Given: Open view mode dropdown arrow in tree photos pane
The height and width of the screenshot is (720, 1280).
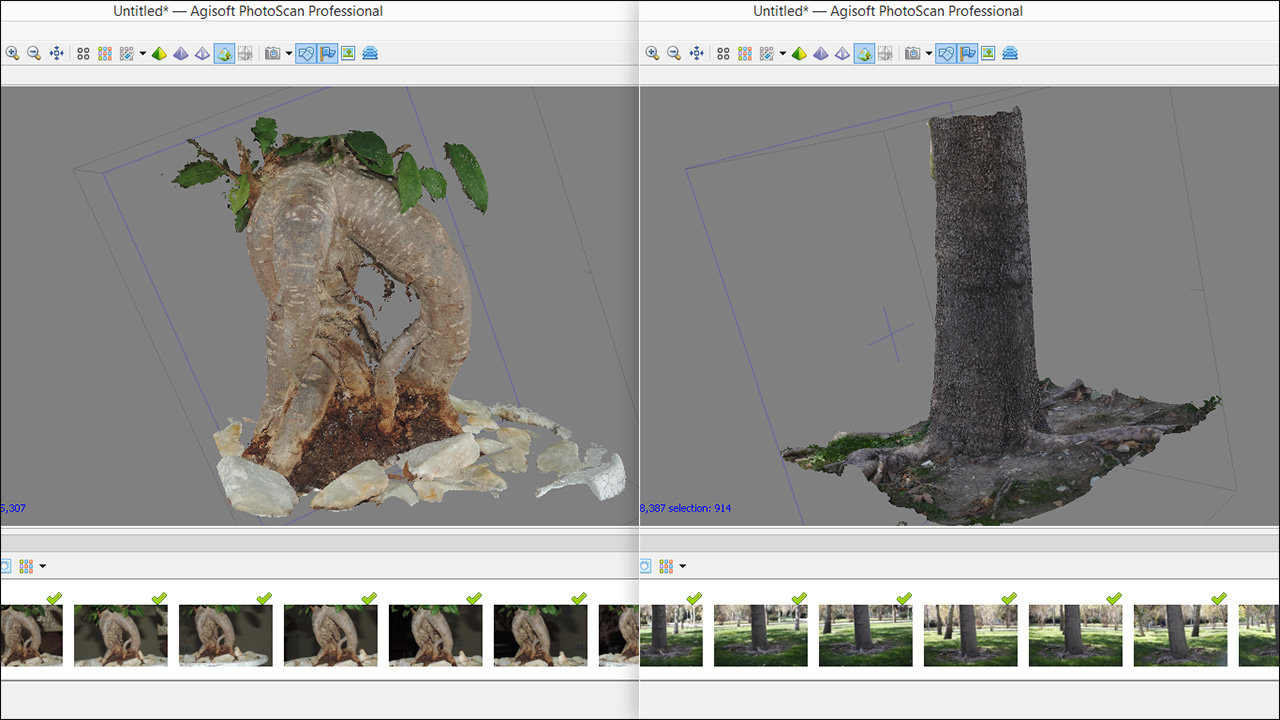Looking at the screenshot, I should coord(682,567).
